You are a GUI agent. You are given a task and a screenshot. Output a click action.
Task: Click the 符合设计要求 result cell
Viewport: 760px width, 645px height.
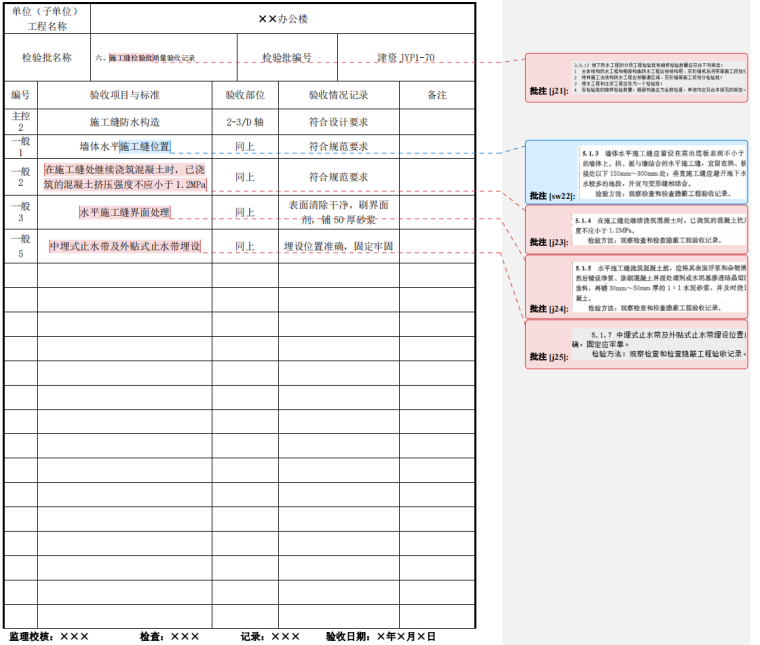pos(338,122)
